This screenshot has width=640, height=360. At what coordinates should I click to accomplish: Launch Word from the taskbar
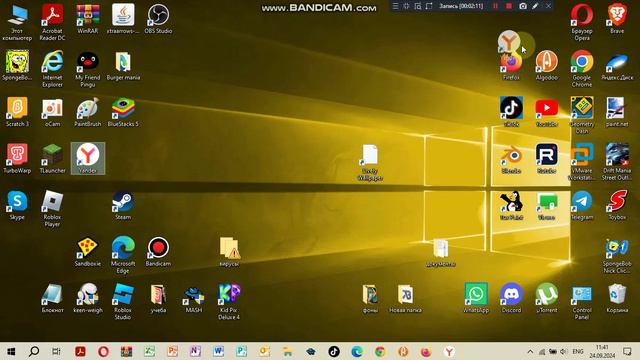pyautogui.click(x=218, y=351)
